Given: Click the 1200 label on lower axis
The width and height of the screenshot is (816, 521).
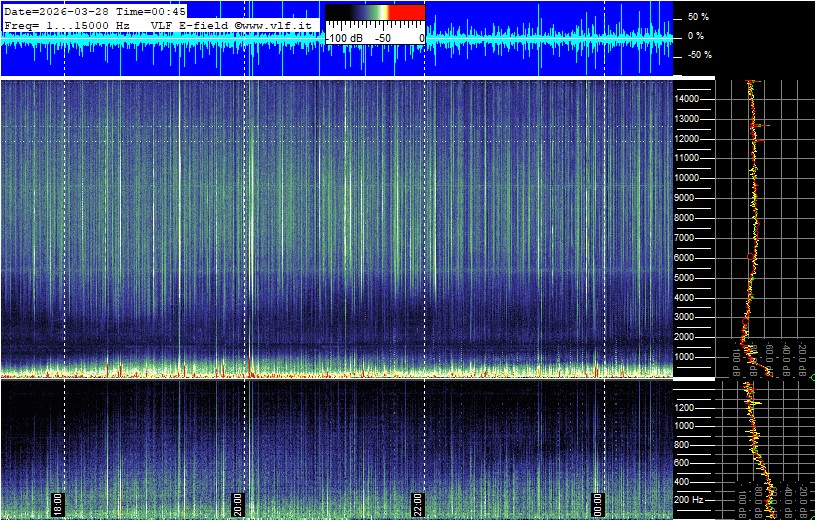Looking at the screenshot, I should pos(684,408).
